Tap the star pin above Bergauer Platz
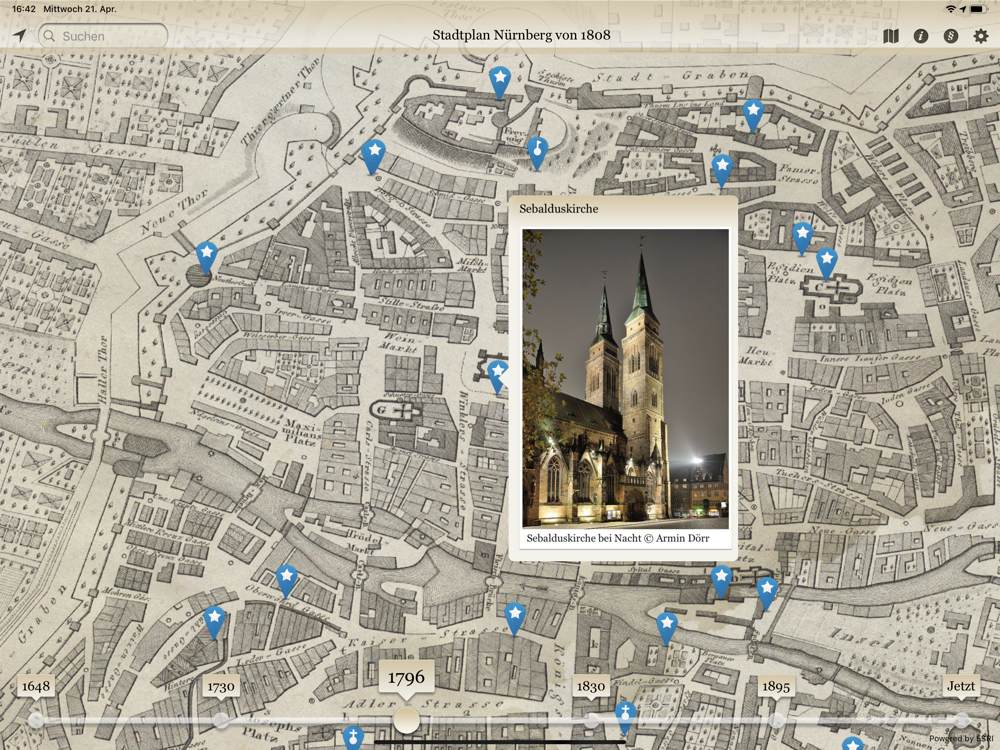 (x=667, y=627)
